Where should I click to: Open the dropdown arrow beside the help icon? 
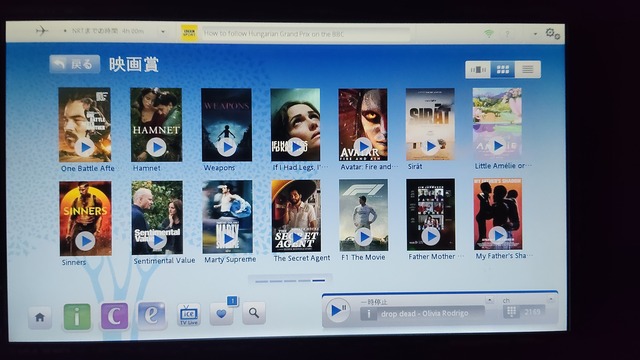[535, 34]
